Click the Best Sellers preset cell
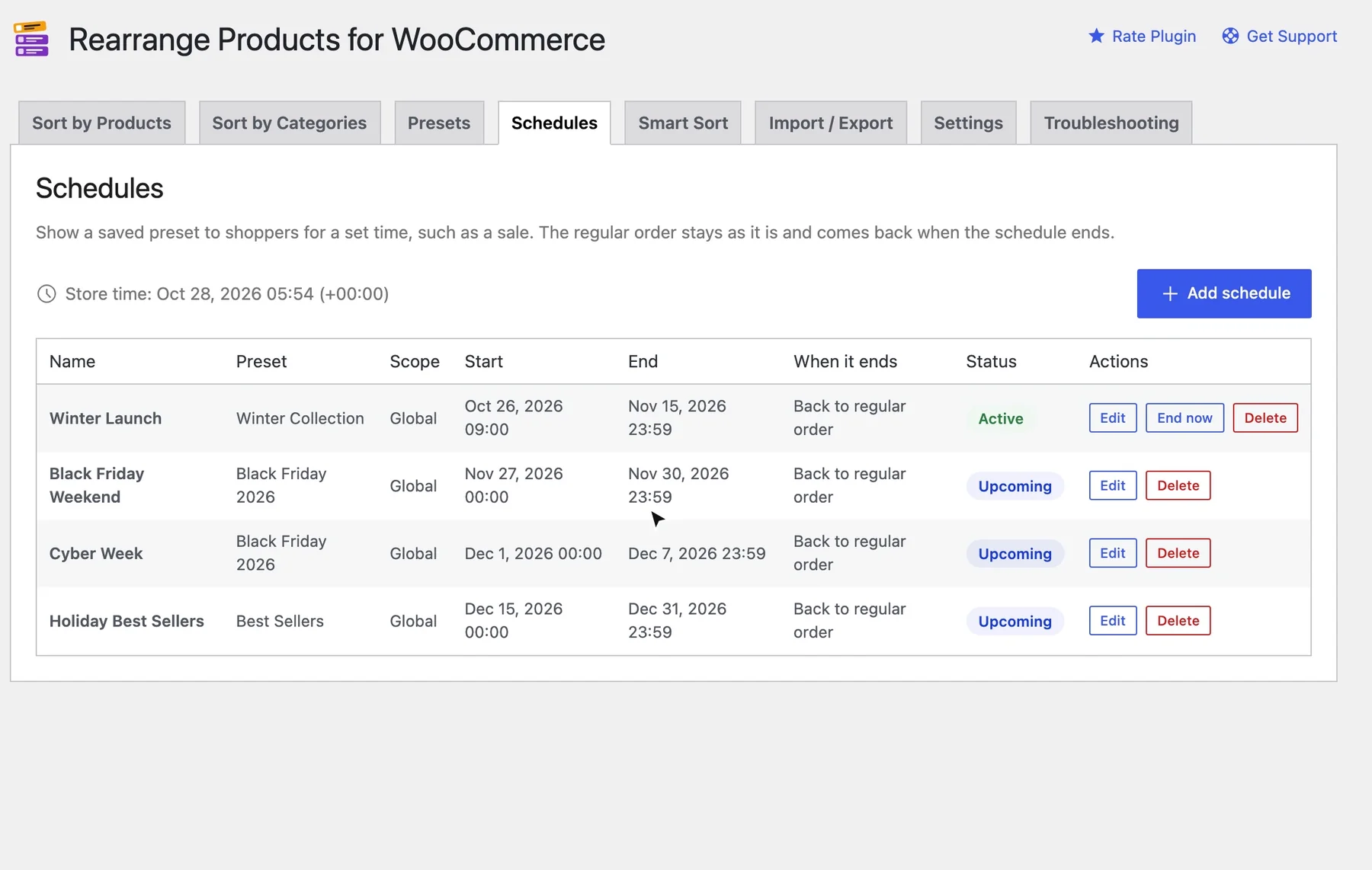 [x=280, y=621]
